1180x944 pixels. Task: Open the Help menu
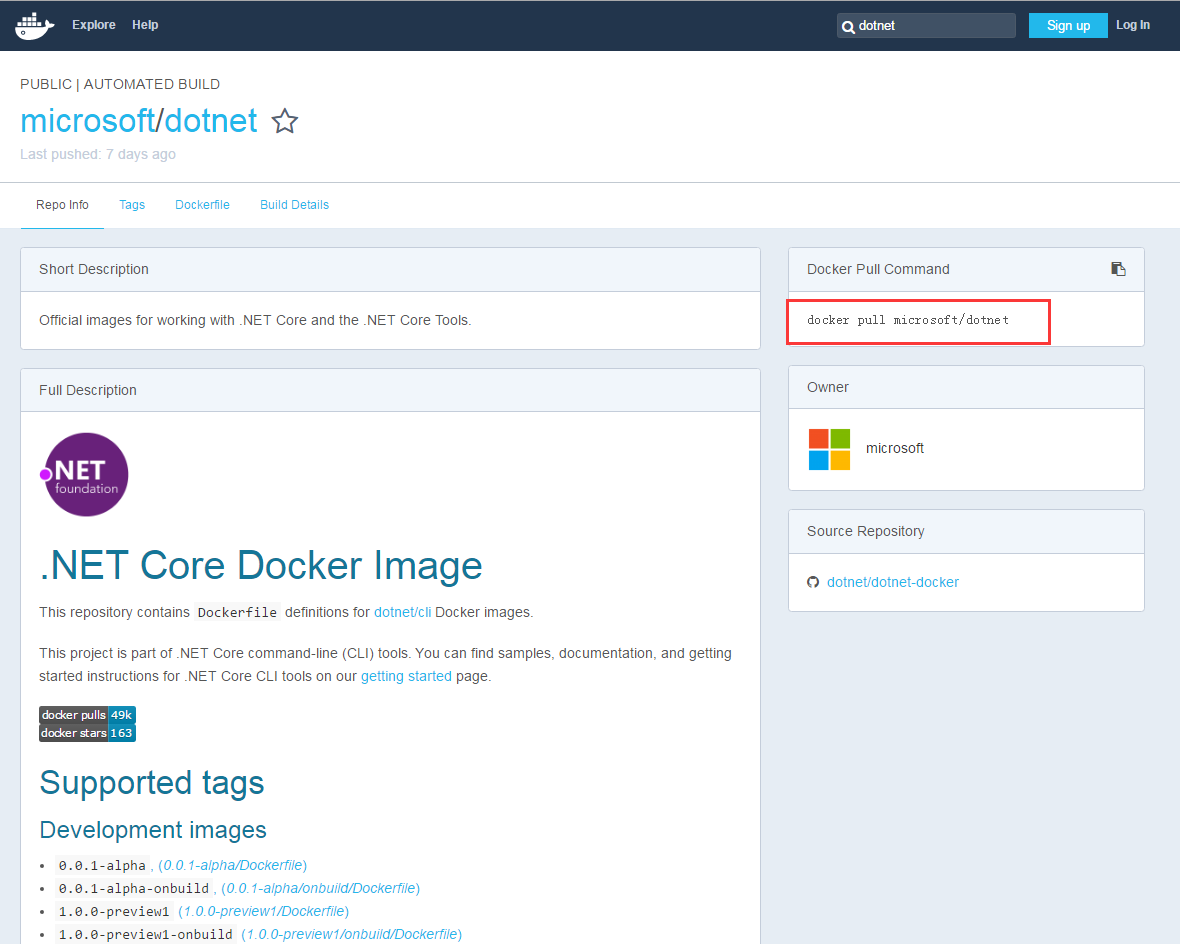coord(145,24)
